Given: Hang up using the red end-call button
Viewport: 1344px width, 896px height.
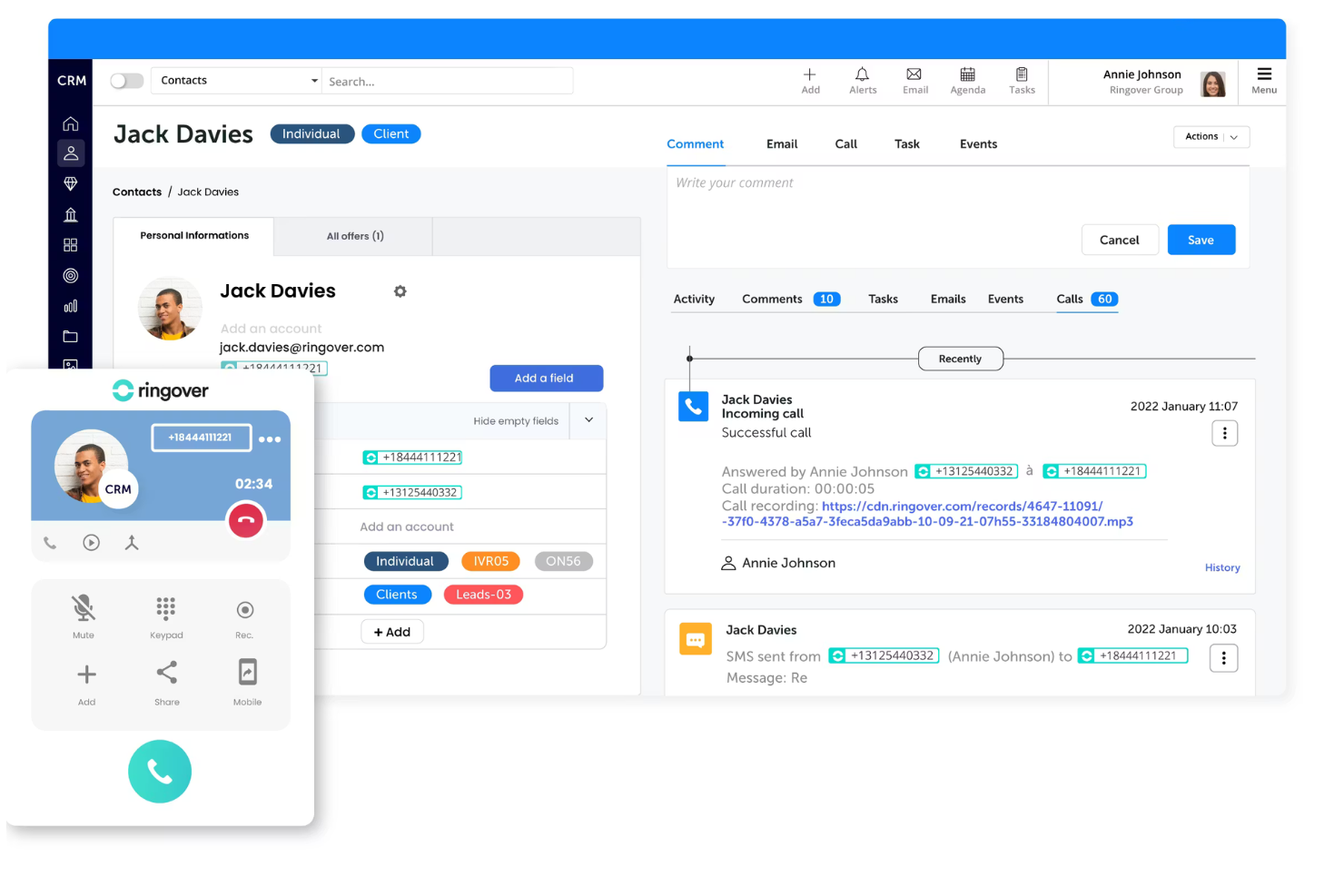Looking at the screenshot, I should [x=245, y=520].
